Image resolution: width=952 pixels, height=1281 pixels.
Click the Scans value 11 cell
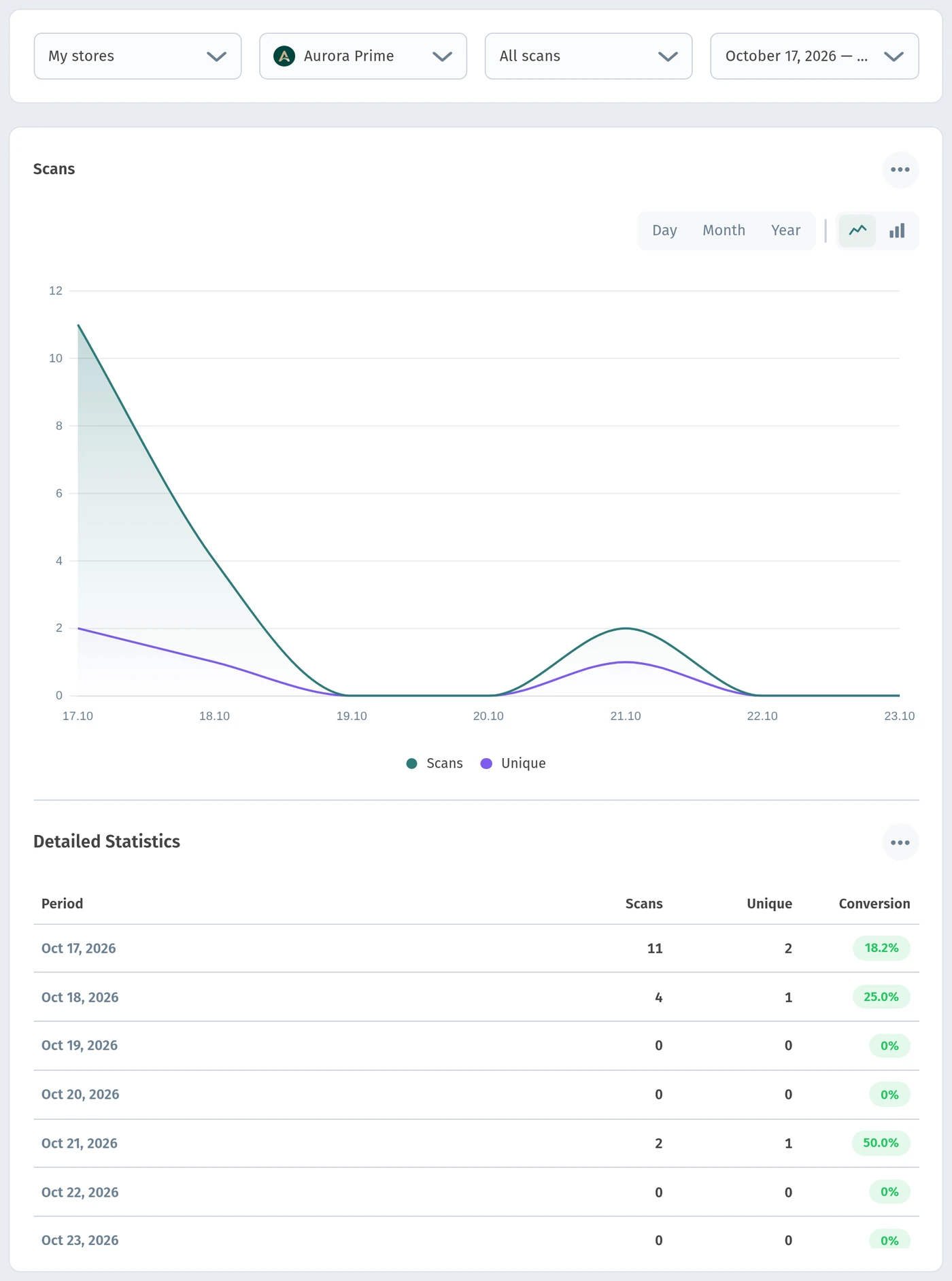click(655, 949)
